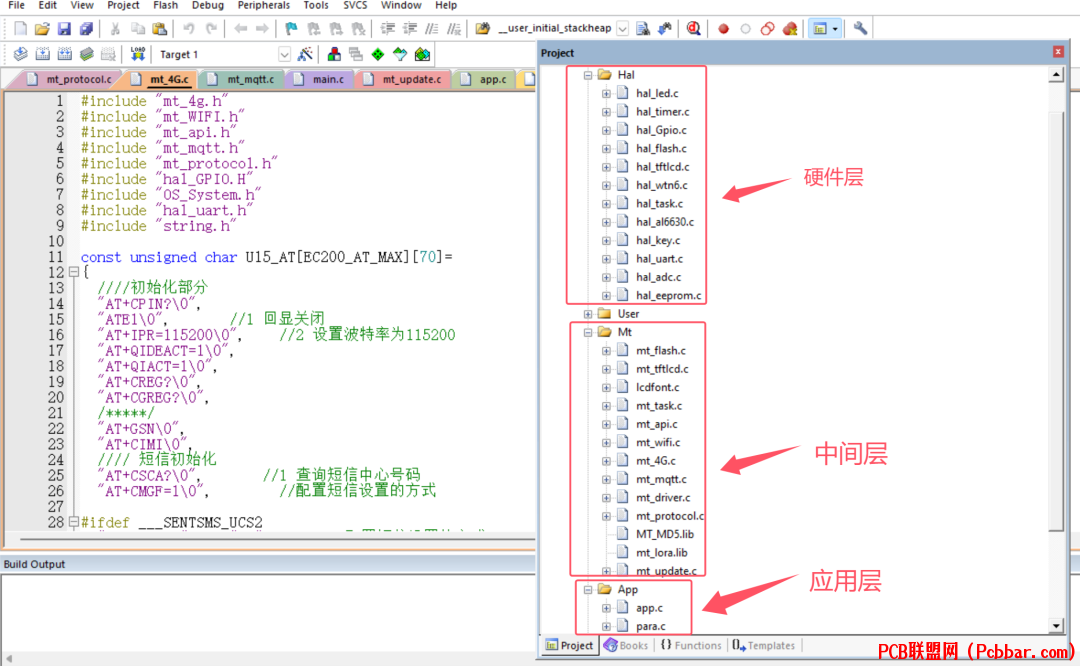1080x666 pixels.
Task: Switch to mt_update.c tab
Action: click(x=403, y=80)
